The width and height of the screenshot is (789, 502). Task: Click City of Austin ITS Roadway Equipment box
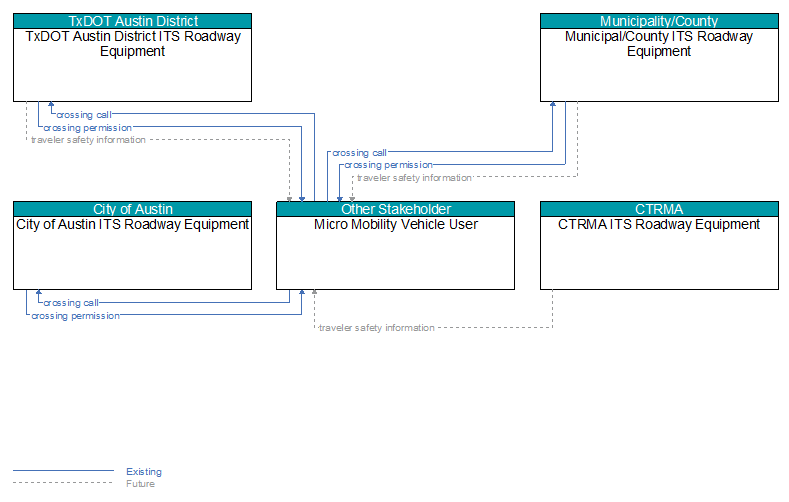(x=132, y=246)
